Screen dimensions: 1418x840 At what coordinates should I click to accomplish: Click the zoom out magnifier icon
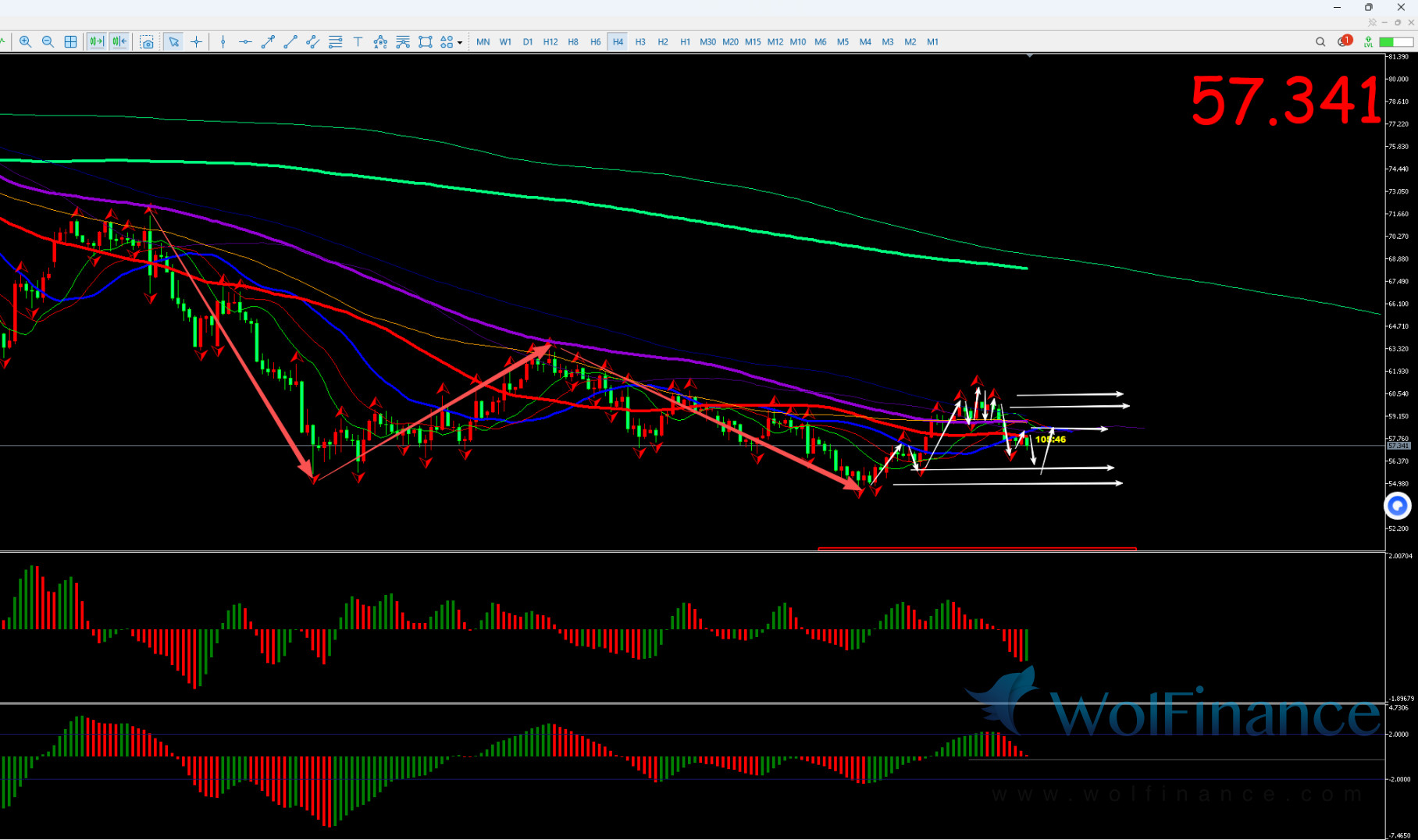click(x=48, y=42)
